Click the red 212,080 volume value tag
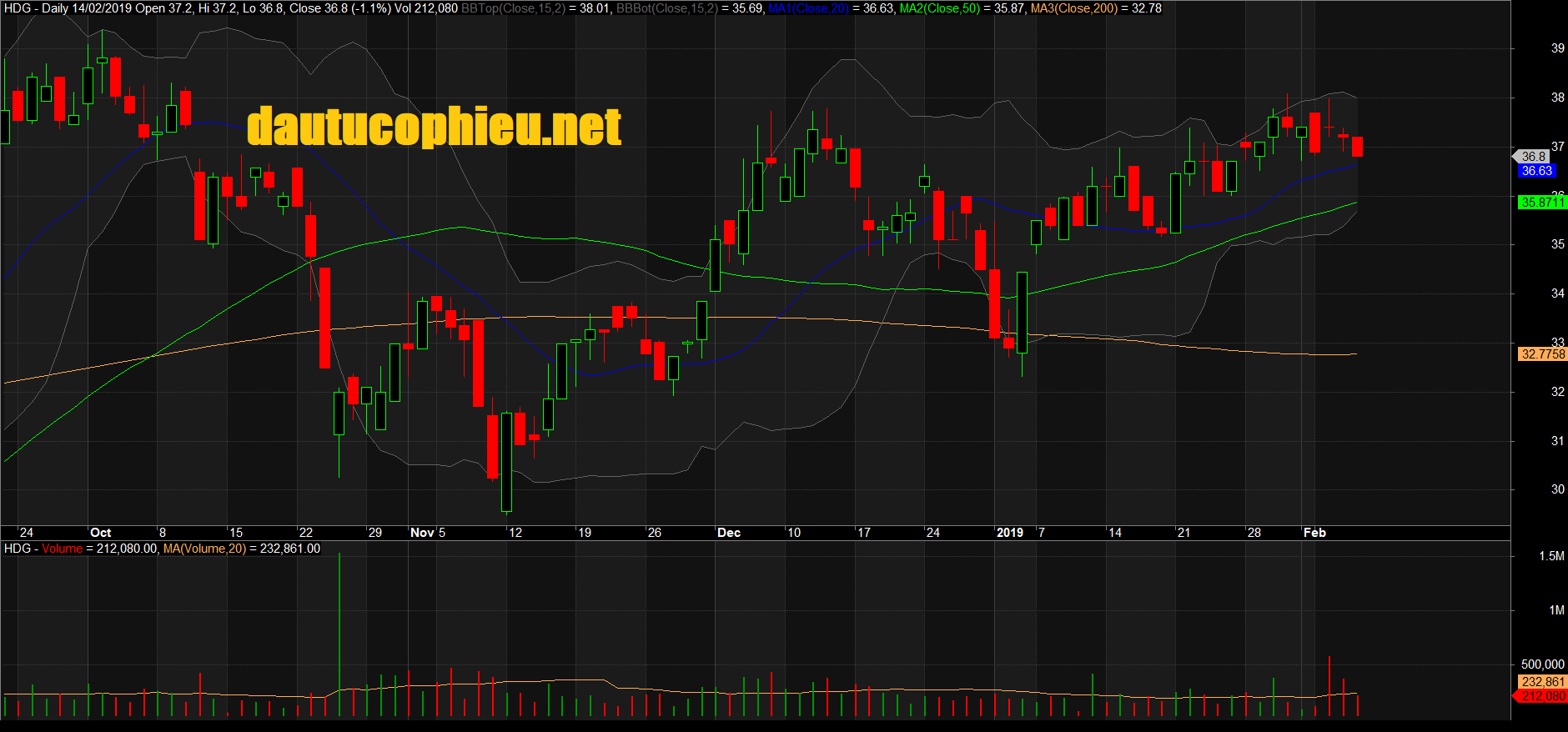 [1541, 696]
